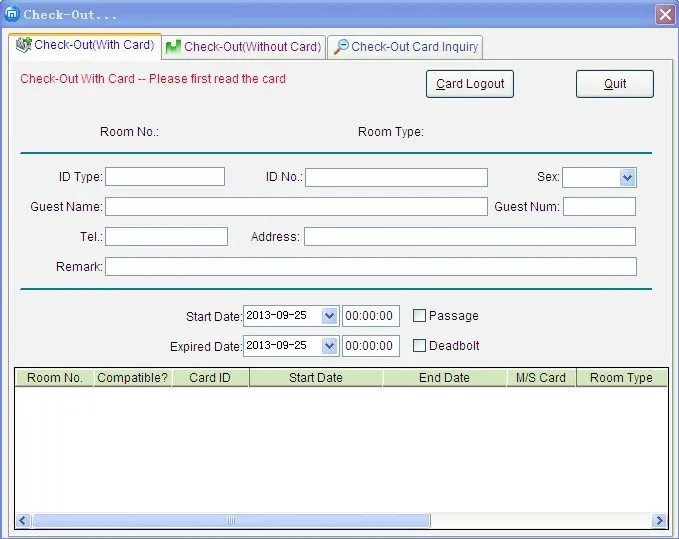Open the Start Date calendar dropdown
Image resolution: width=679 pixels, height=539 pixels.
click(x=330, y=316)
